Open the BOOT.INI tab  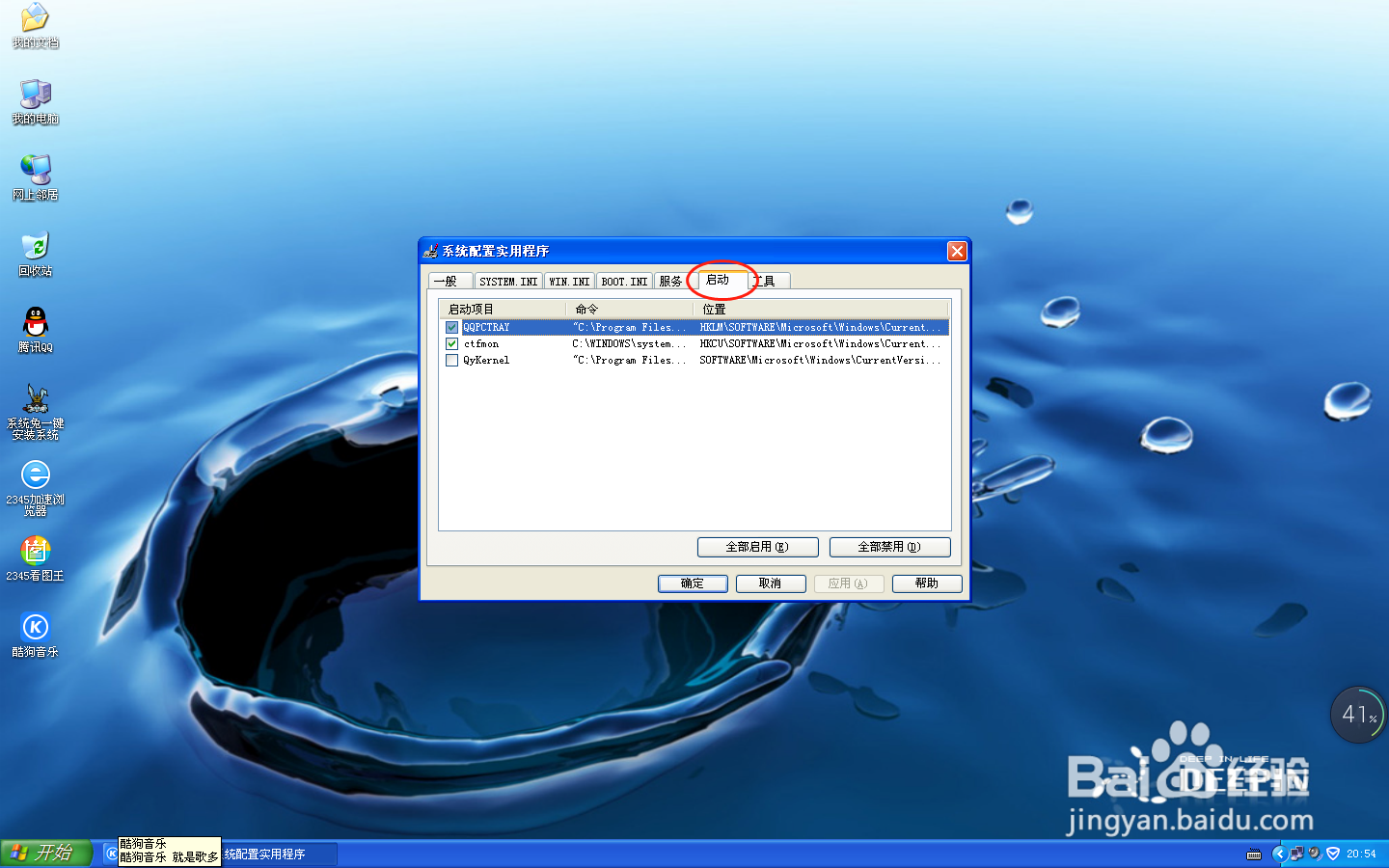click(x=624, y=282)
